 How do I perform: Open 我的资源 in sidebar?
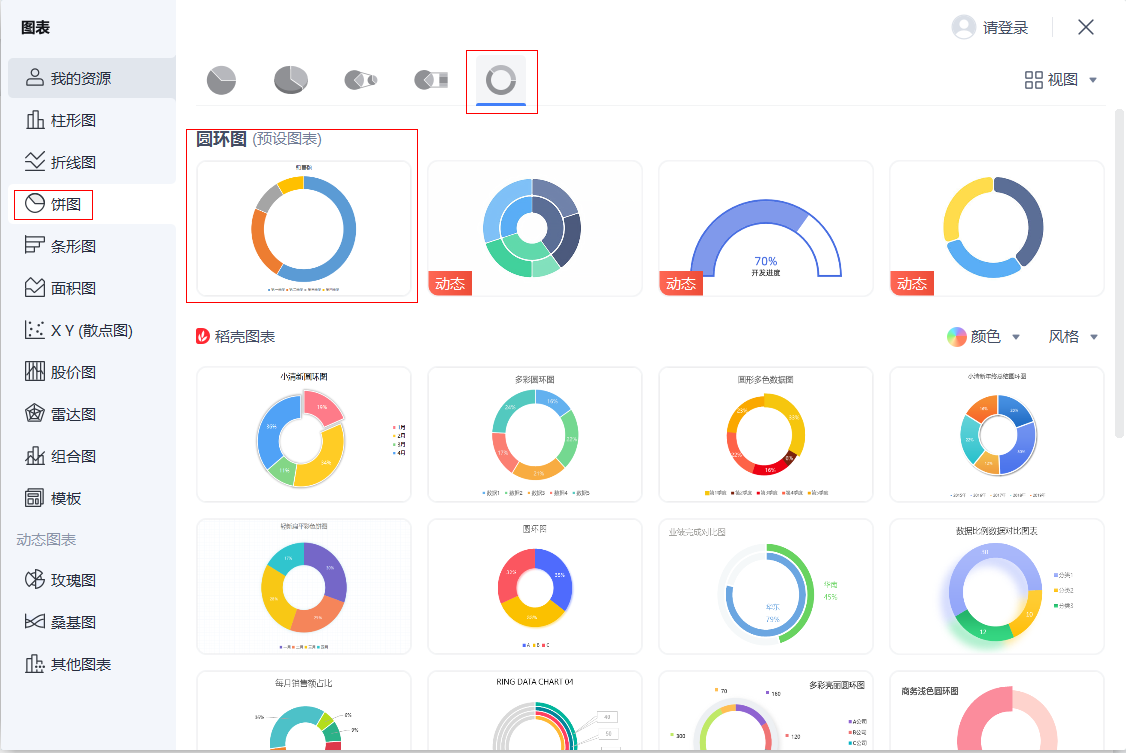pos(92,78)
